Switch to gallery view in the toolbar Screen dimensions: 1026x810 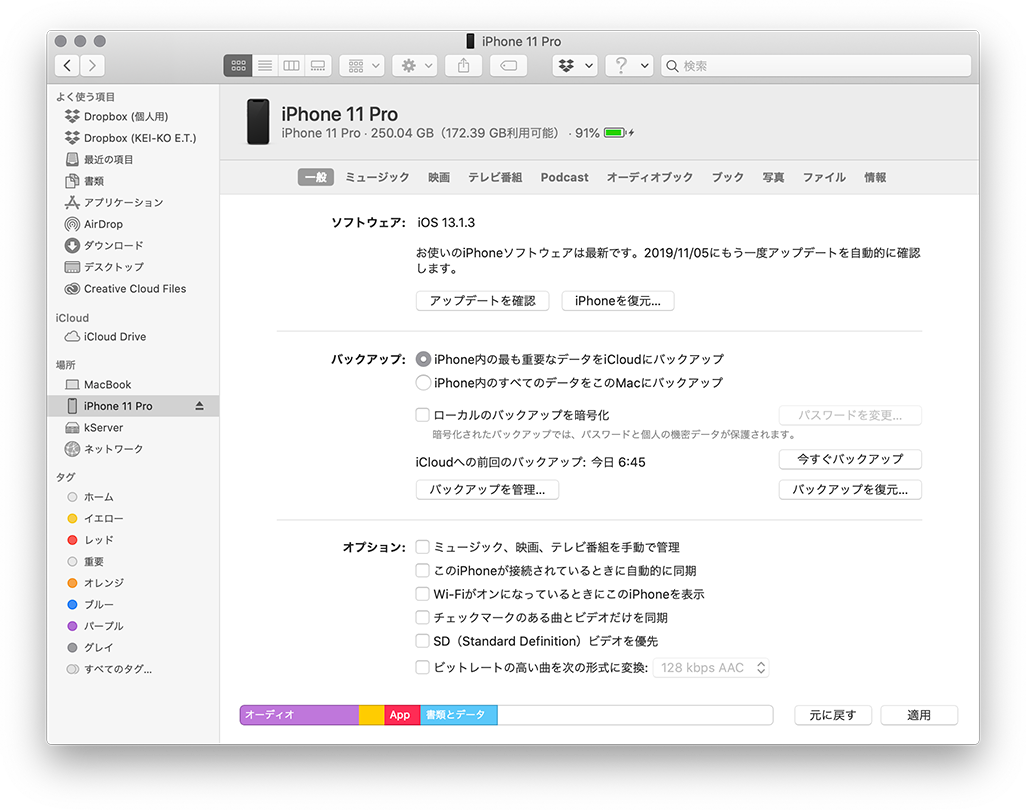click(318, 65)
